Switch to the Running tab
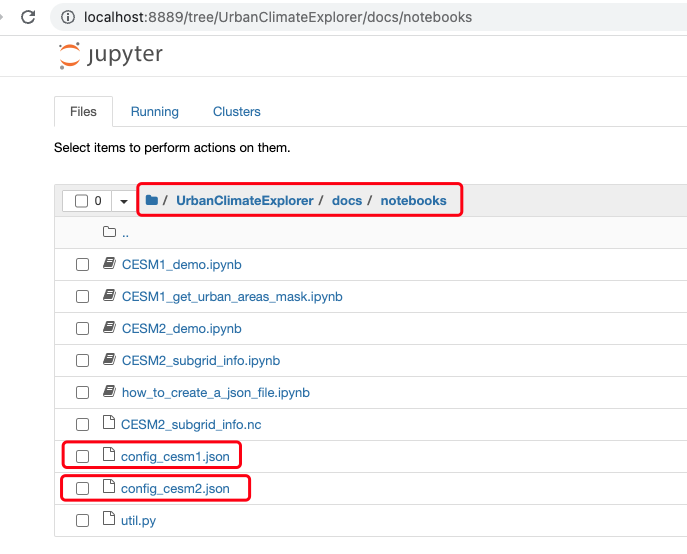 pyautogui.click(x=155, y=112)
